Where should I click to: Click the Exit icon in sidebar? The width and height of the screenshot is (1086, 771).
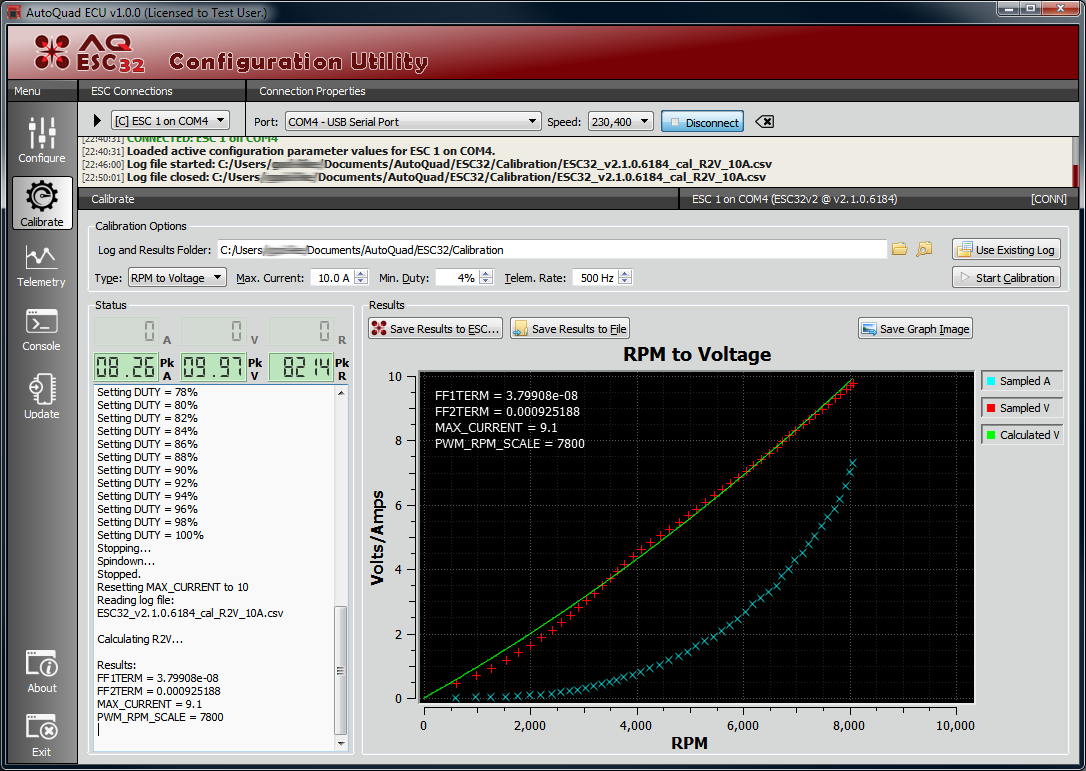click(42, 735)
